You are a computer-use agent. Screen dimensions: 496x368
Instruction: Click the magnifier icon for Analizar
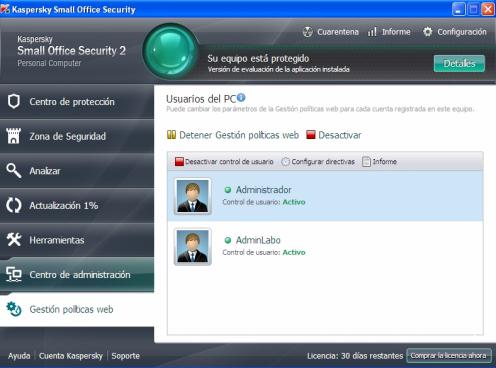[x=14, y=170]
